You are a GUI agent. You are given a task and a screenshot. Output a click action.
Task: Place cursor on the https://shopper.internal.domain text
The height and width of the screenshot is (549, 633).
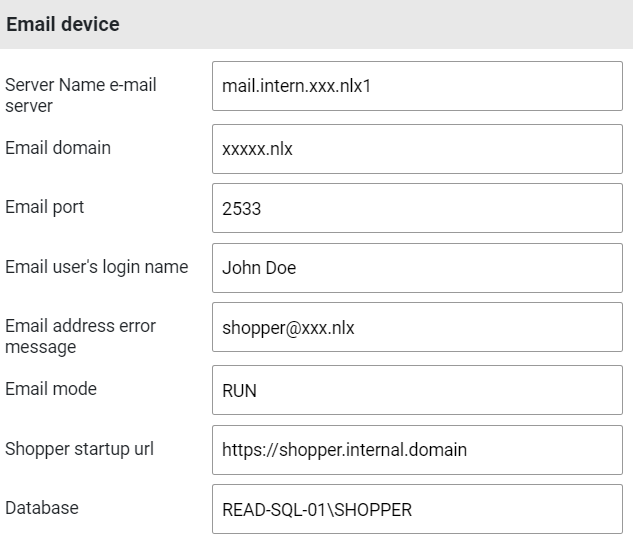coord(344,450)
